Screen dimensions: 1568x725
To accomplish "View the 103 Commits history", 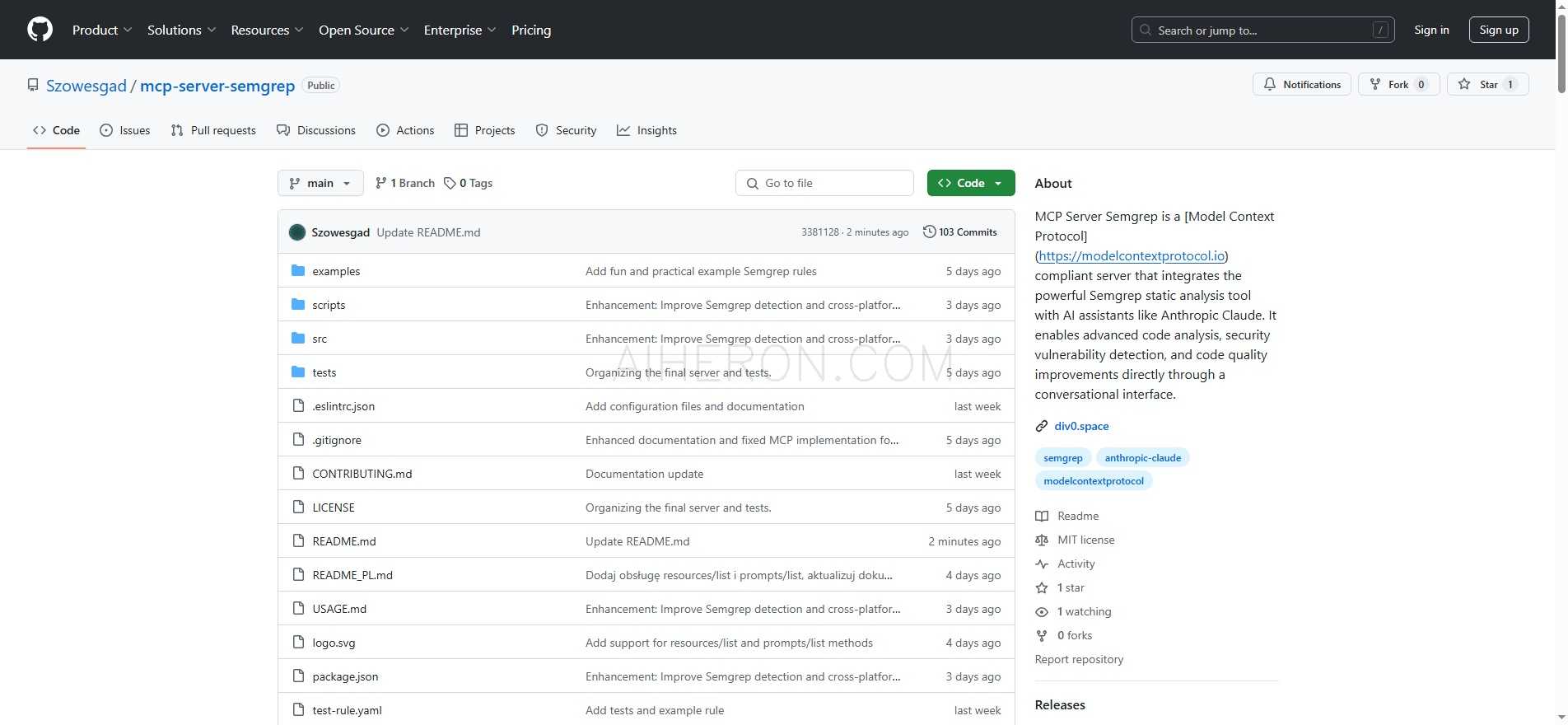I will (960, 232).
